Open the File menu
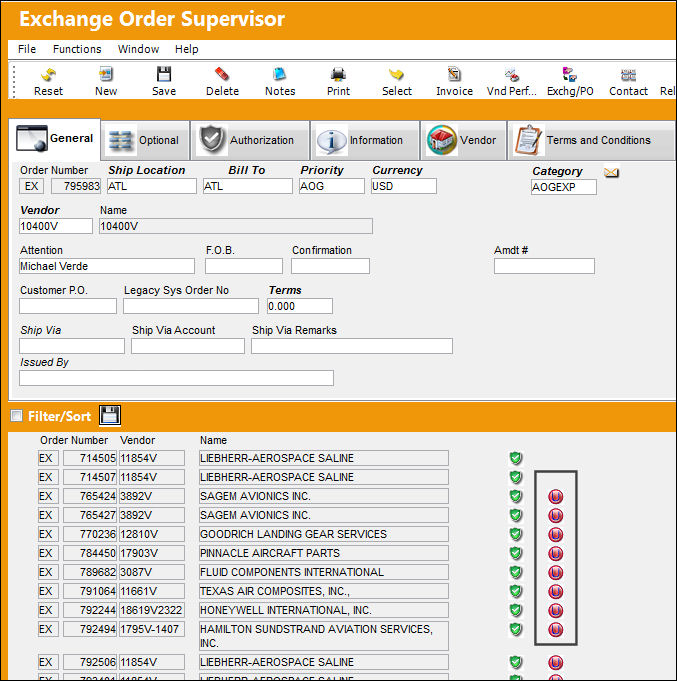The image size is (677, 681). (27, 49)
